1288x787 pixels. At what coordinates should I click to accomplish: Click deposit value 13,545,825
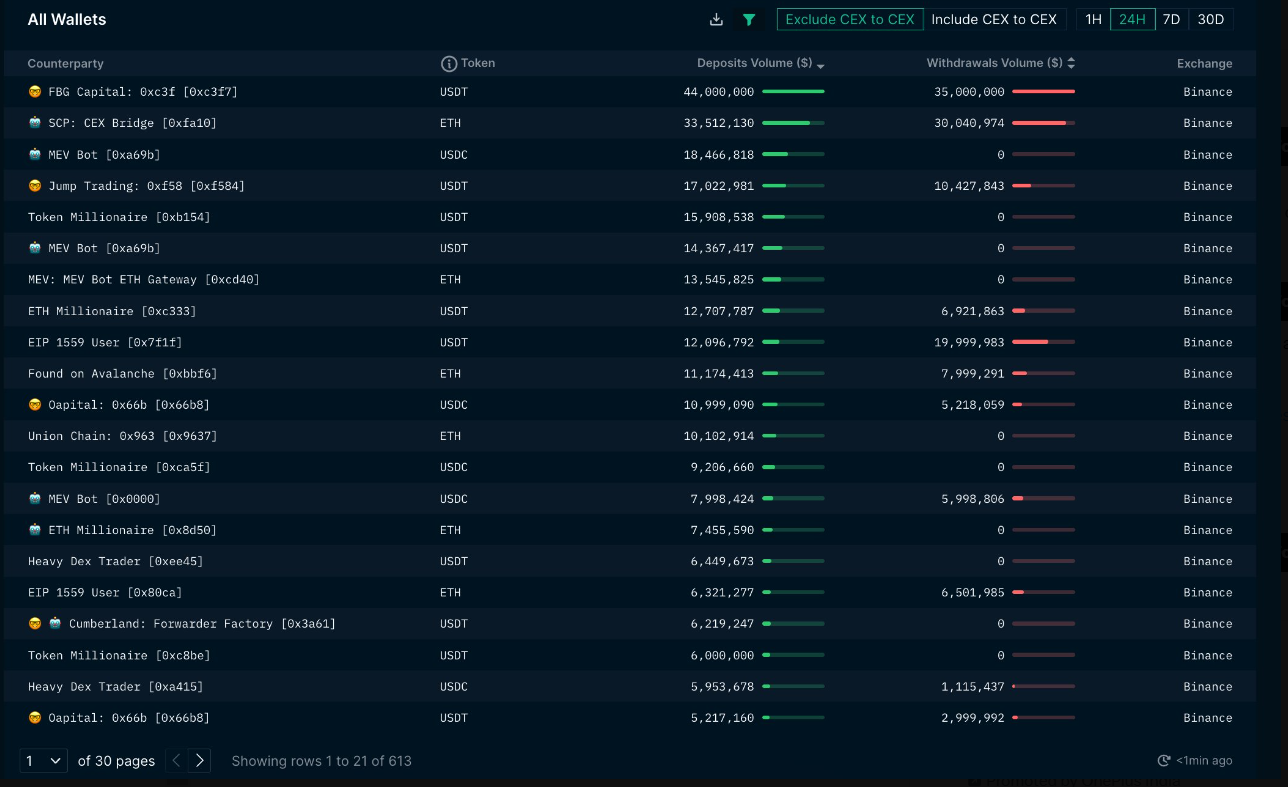coord(719,280)
